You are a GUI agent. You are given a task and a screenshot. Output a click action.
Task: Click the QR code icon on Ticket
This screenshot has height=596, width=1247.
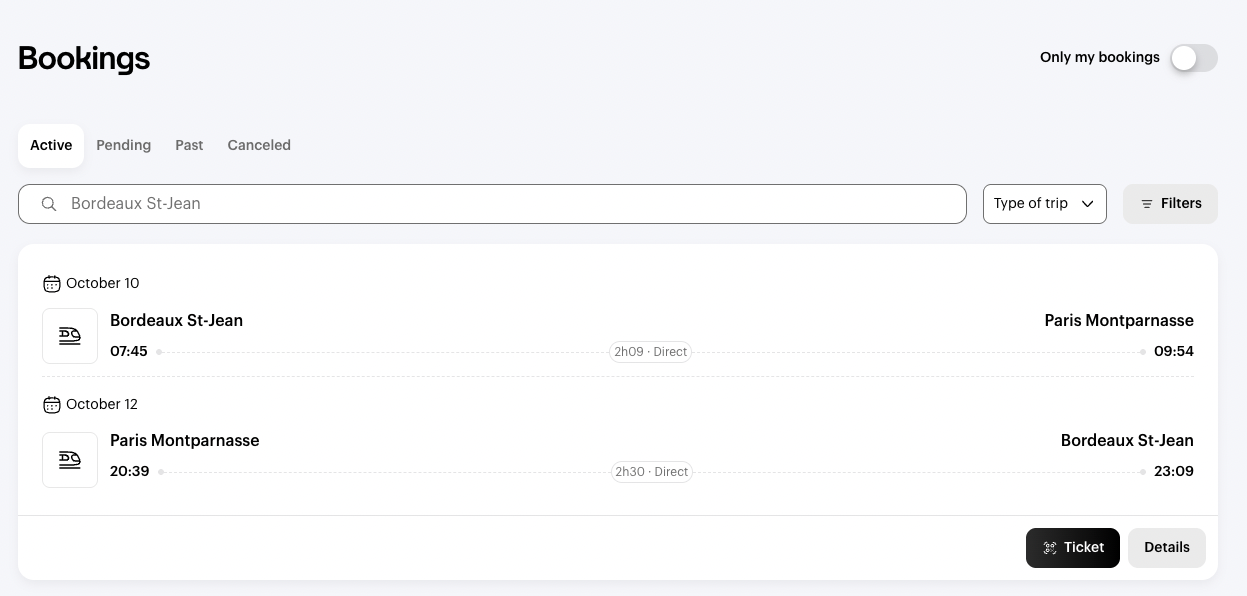(x=1050, y=548)
